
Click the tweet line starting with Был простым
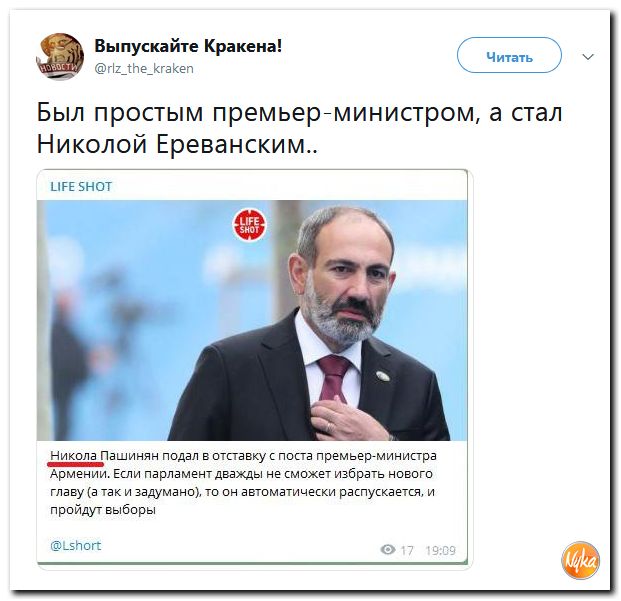(299, 113)
